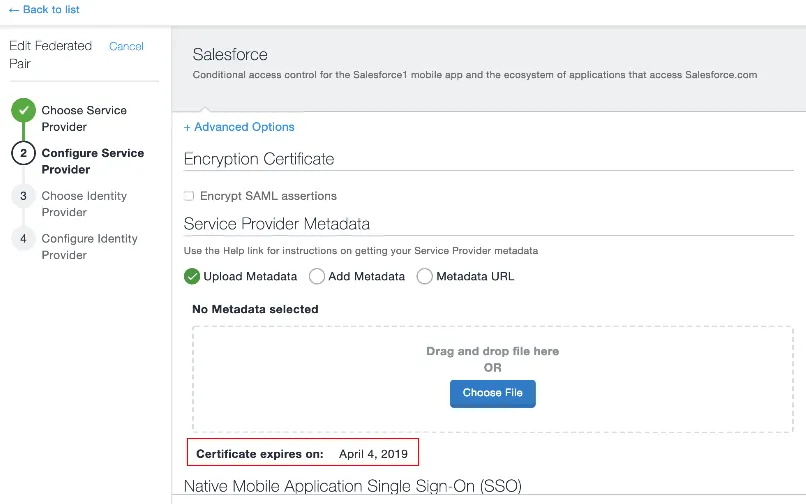The image size is (806, 504).
Task: Select Configure Service Provider step
Action: (93, 161)
